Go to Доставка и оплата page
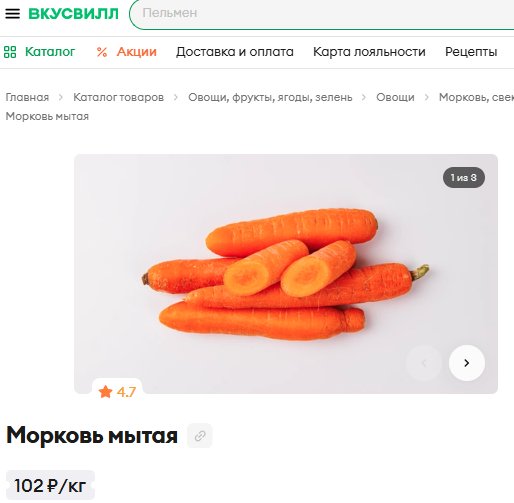Image resolution: width=514 pixels, height=503 pixels. click(x=235, y=52)
